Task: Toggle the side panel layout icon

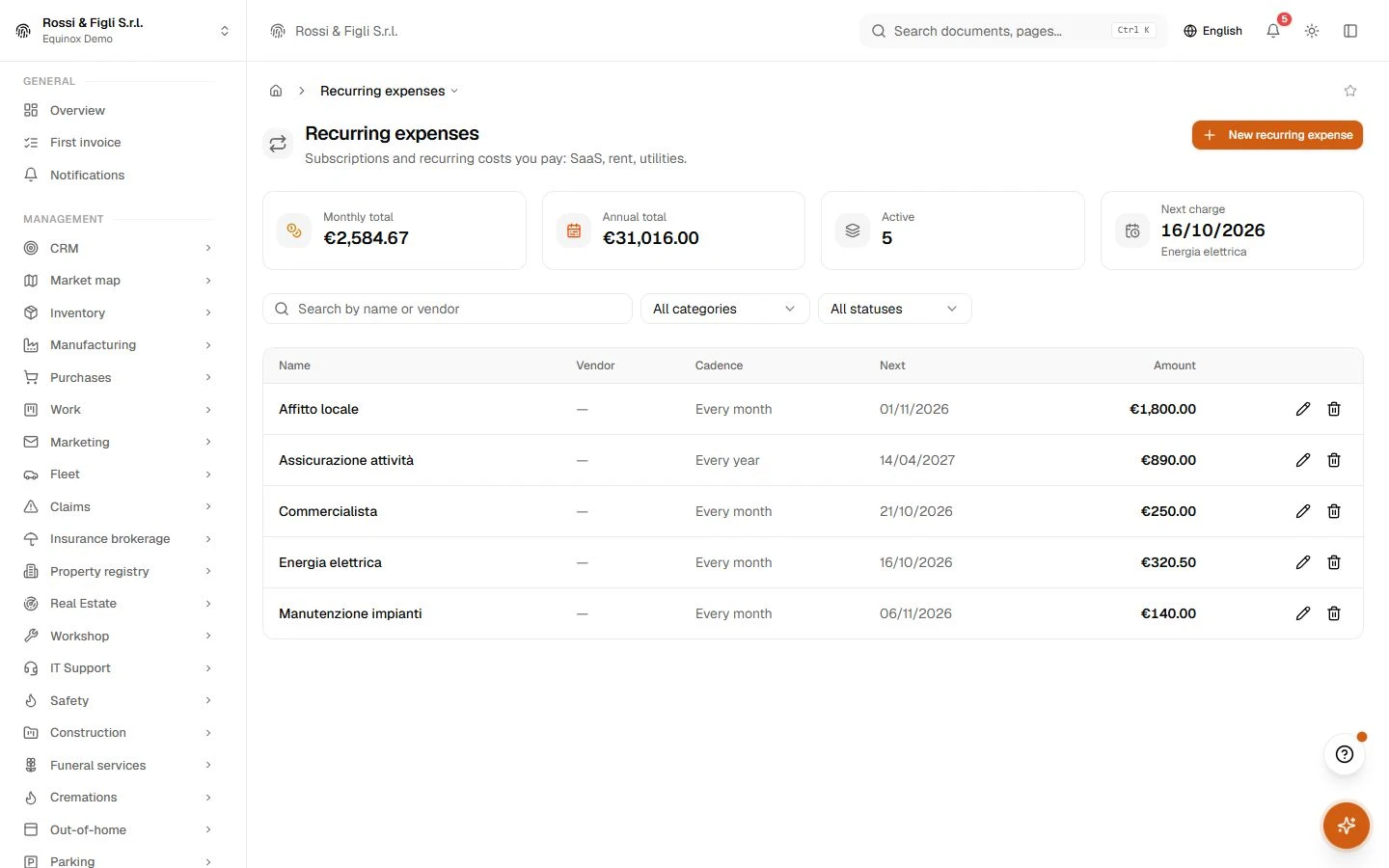Action: (x=1350, y=31)
